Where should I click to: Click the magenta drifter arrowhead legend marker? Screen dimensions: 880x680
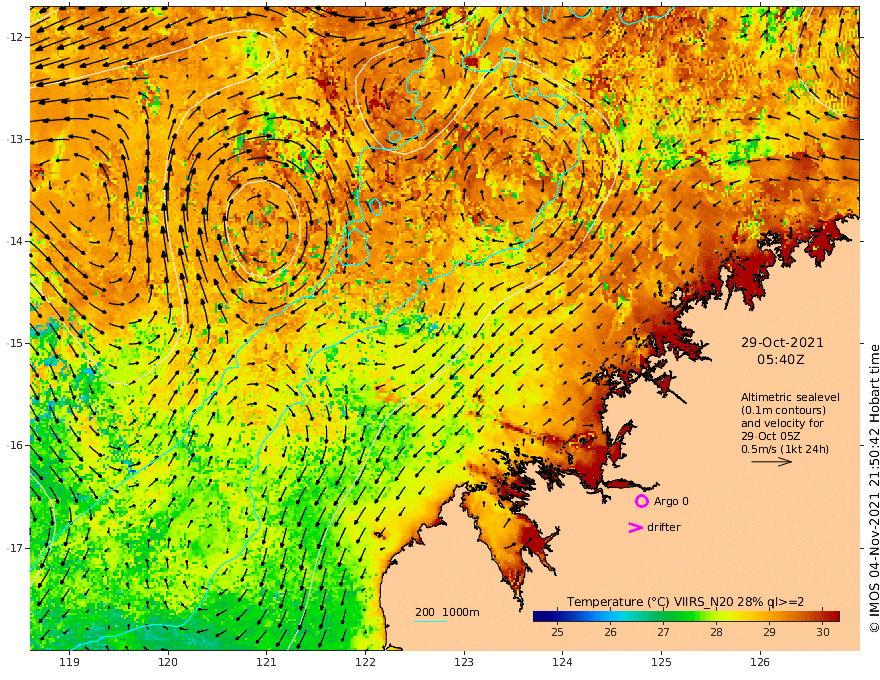[635, 527]
